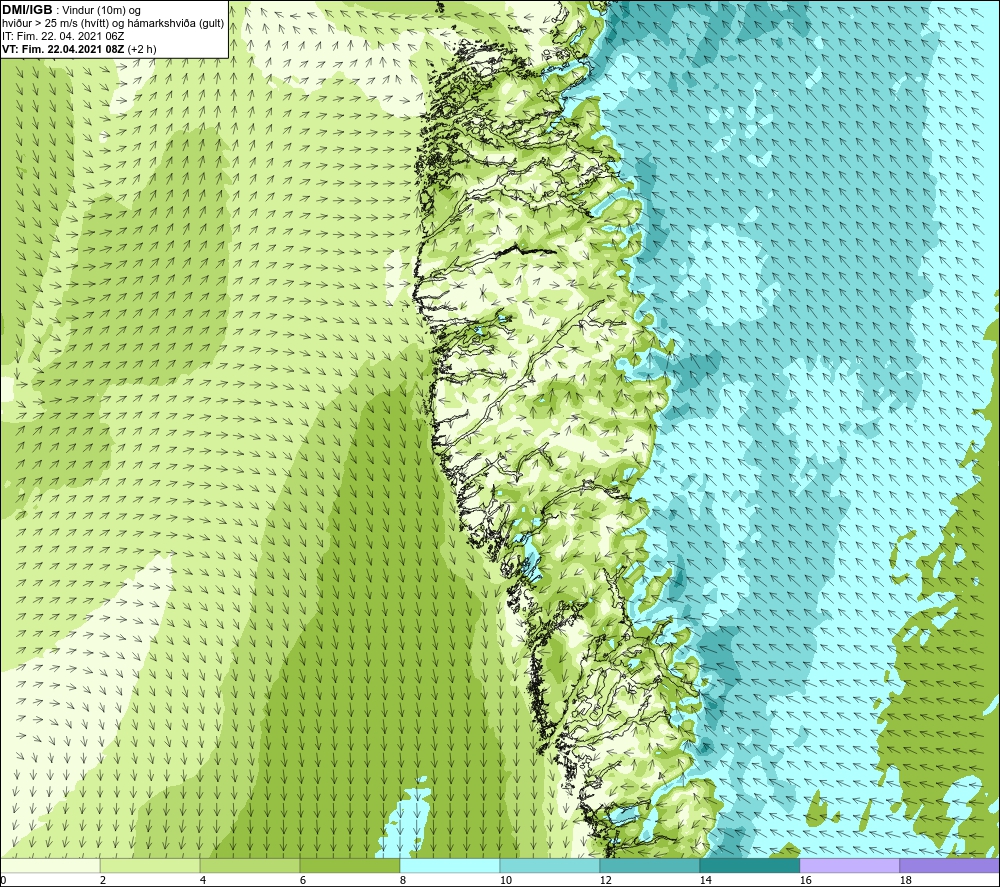The image size is (1000, 887).
Task: Click the purple legend swatch above 18
Action: 950,865
